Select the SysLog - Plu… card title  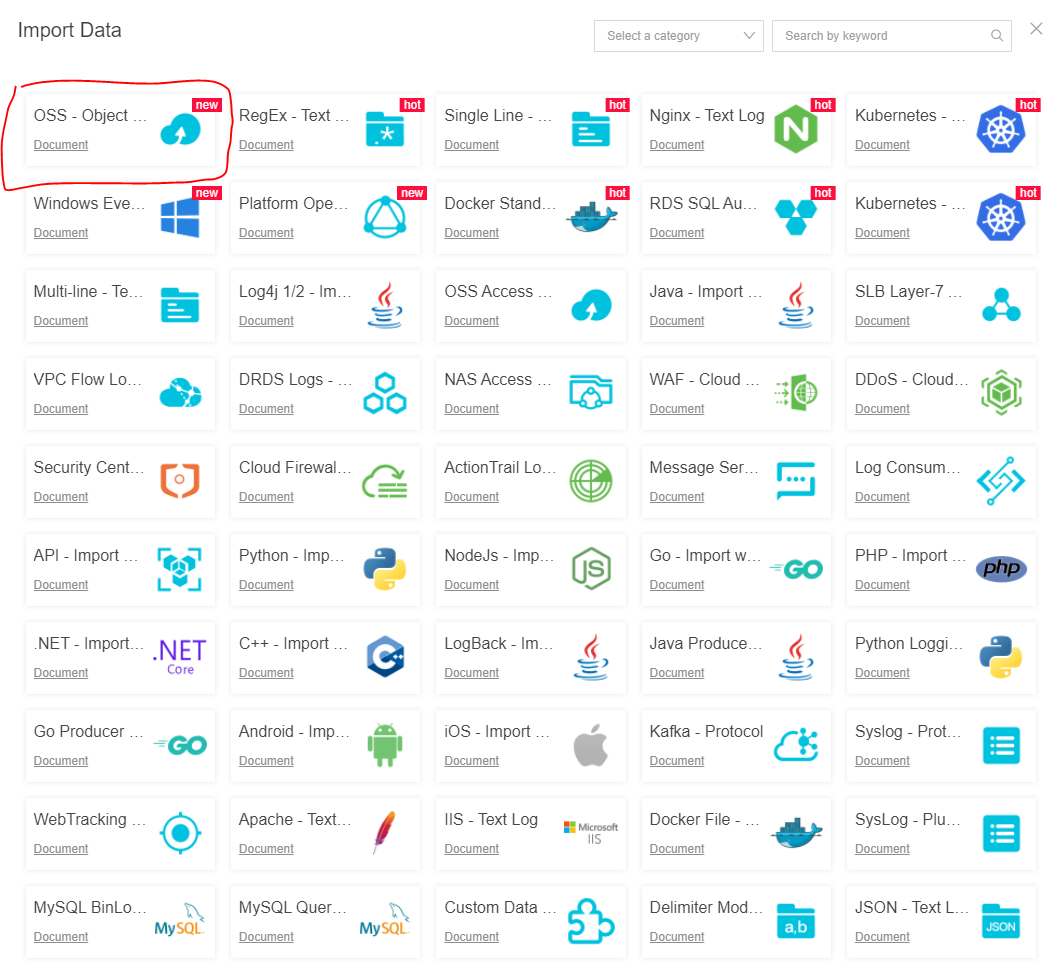coord(908,820)
